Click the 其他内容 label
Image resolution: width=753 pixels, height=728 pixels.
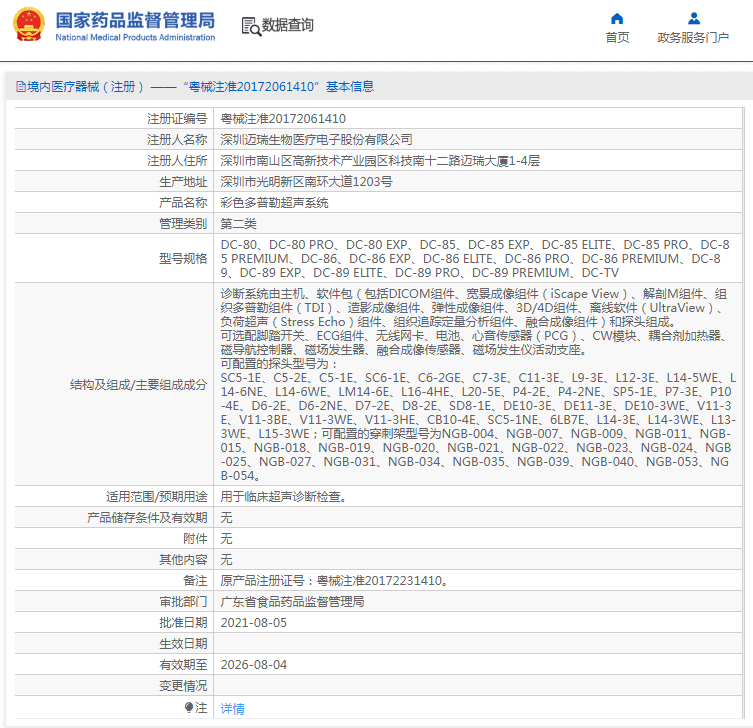183,559
